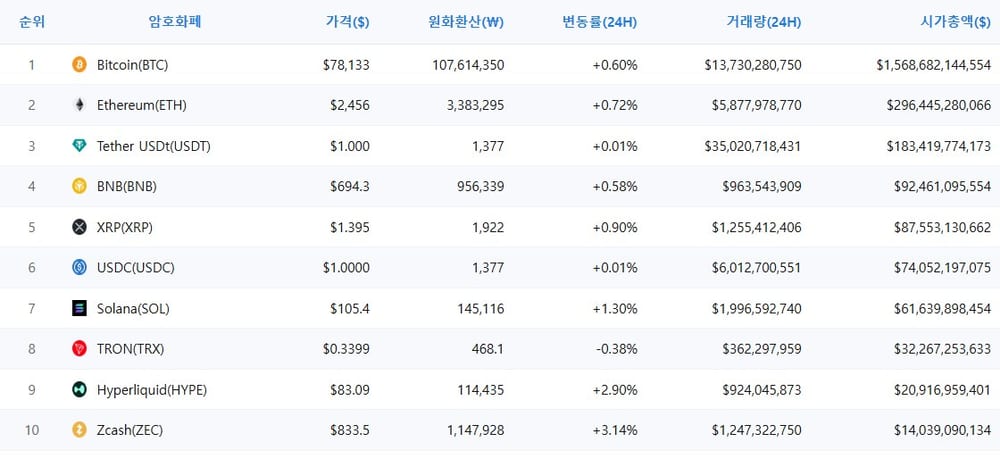Select won value 1,147,928
Image resolution: width=1000 pixels, height=459 pixels.
[476, 431]
